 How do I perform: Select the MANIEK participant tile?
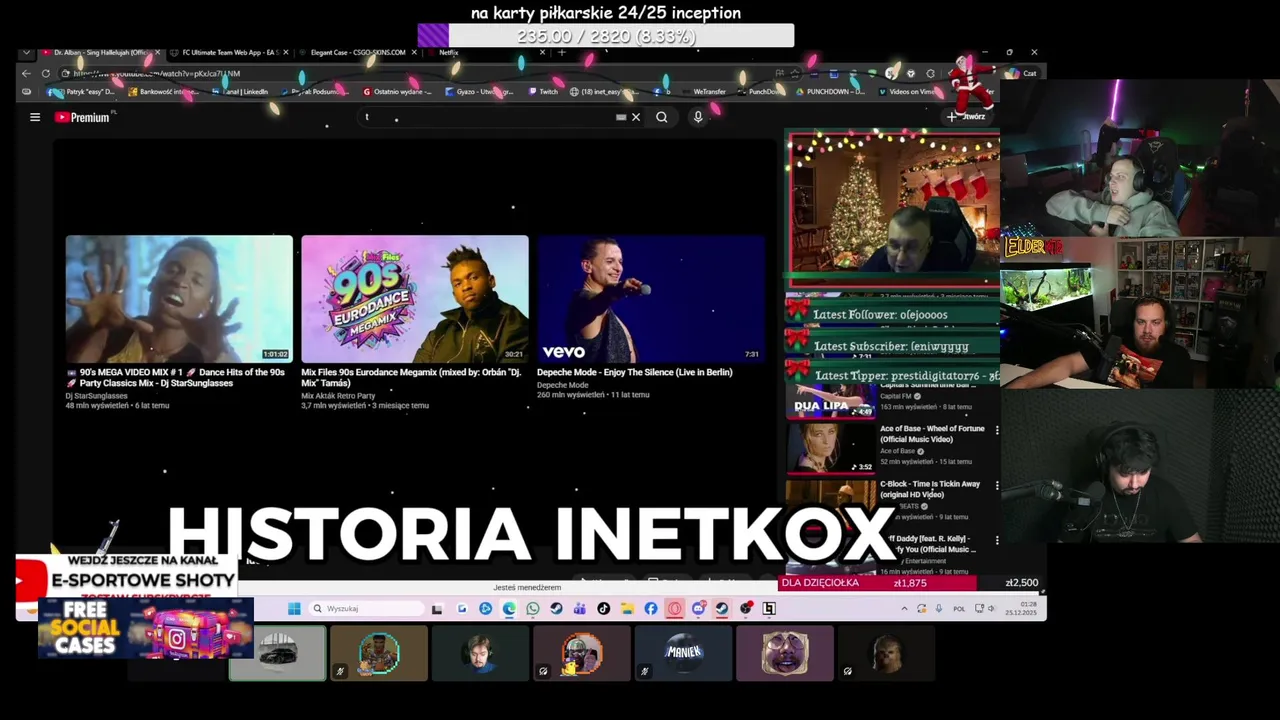(684, 653)
